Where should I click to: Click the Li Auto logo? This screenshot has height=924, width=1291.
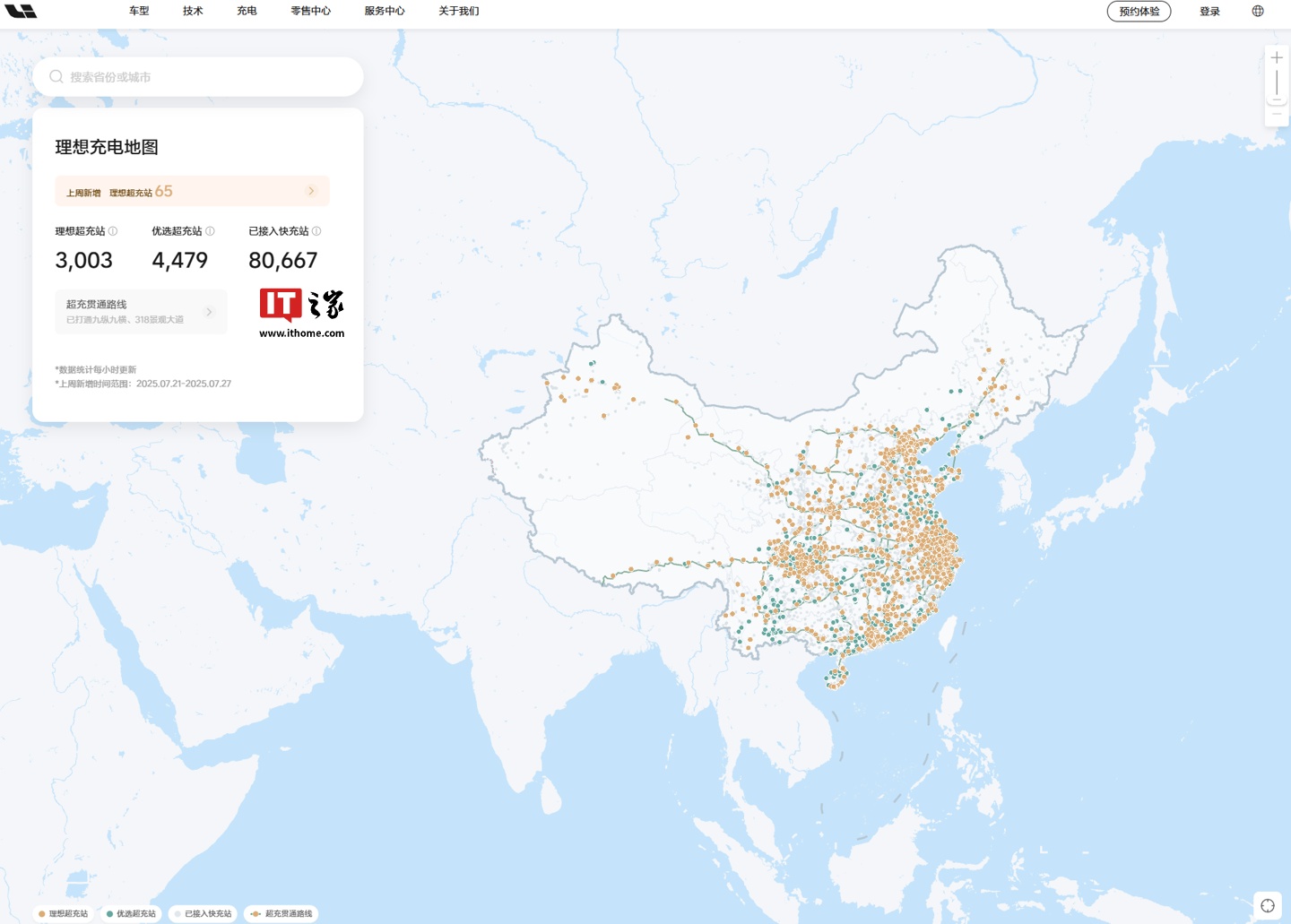21,11
